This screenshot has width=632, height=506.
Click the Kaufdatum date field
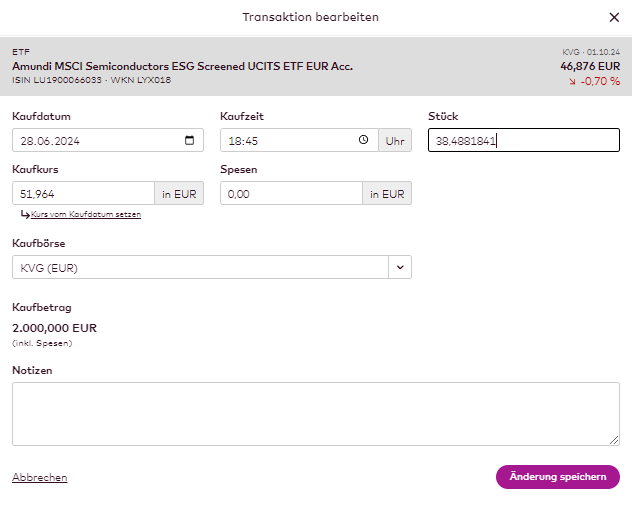point(95,141)
